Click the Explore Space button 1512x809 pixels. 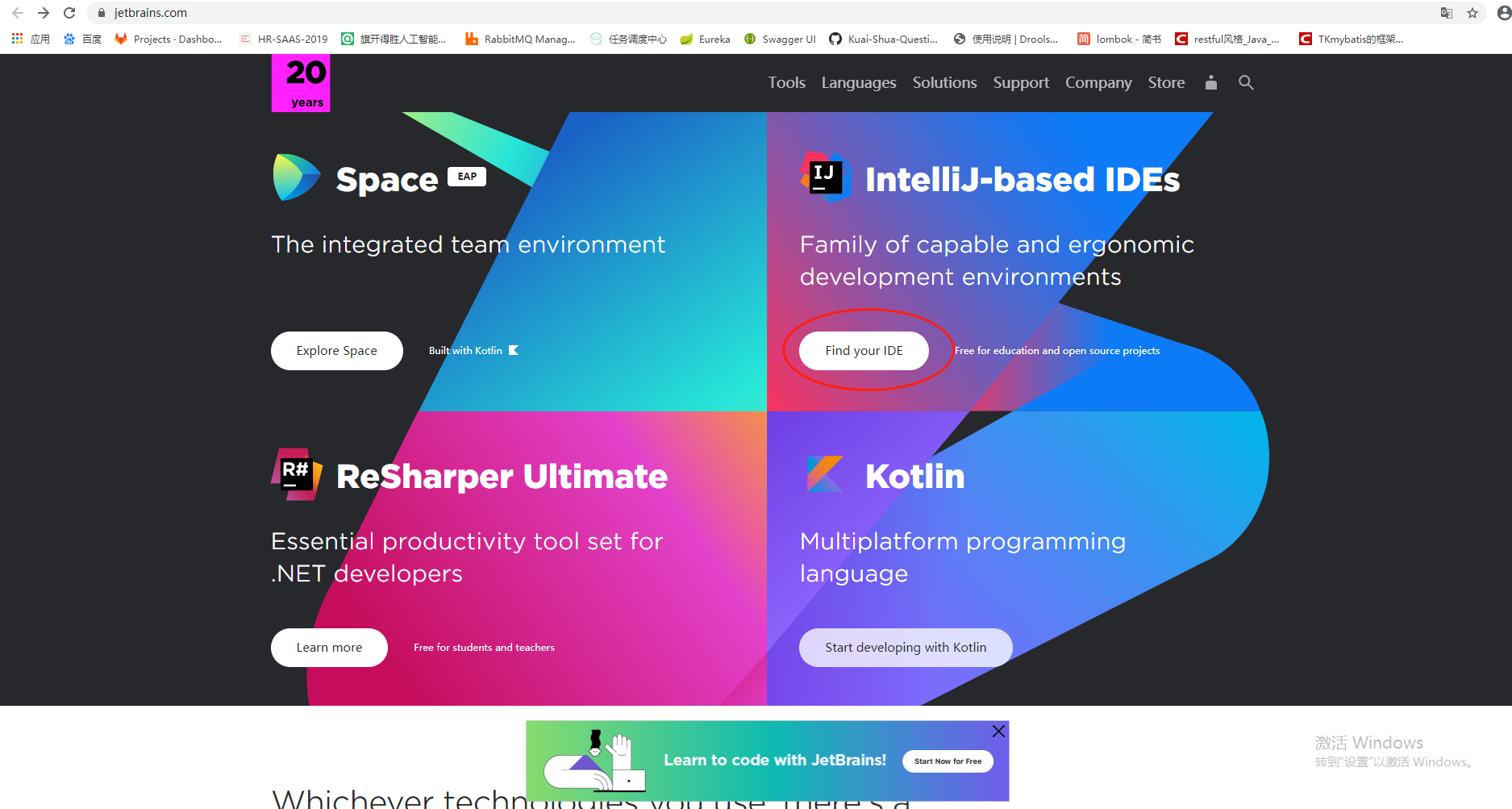tap(337, 351)
